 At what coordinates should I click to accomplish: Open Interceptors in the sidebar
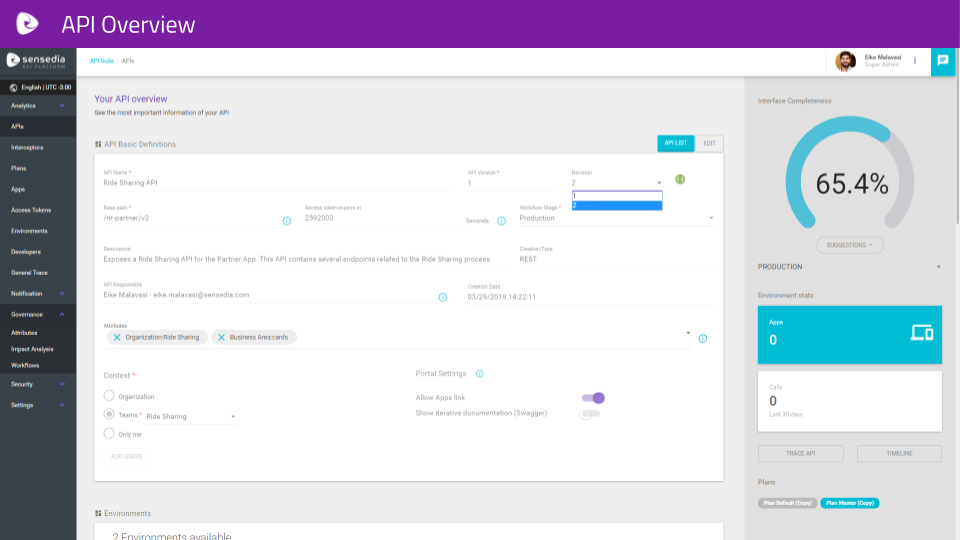(38, 148)
